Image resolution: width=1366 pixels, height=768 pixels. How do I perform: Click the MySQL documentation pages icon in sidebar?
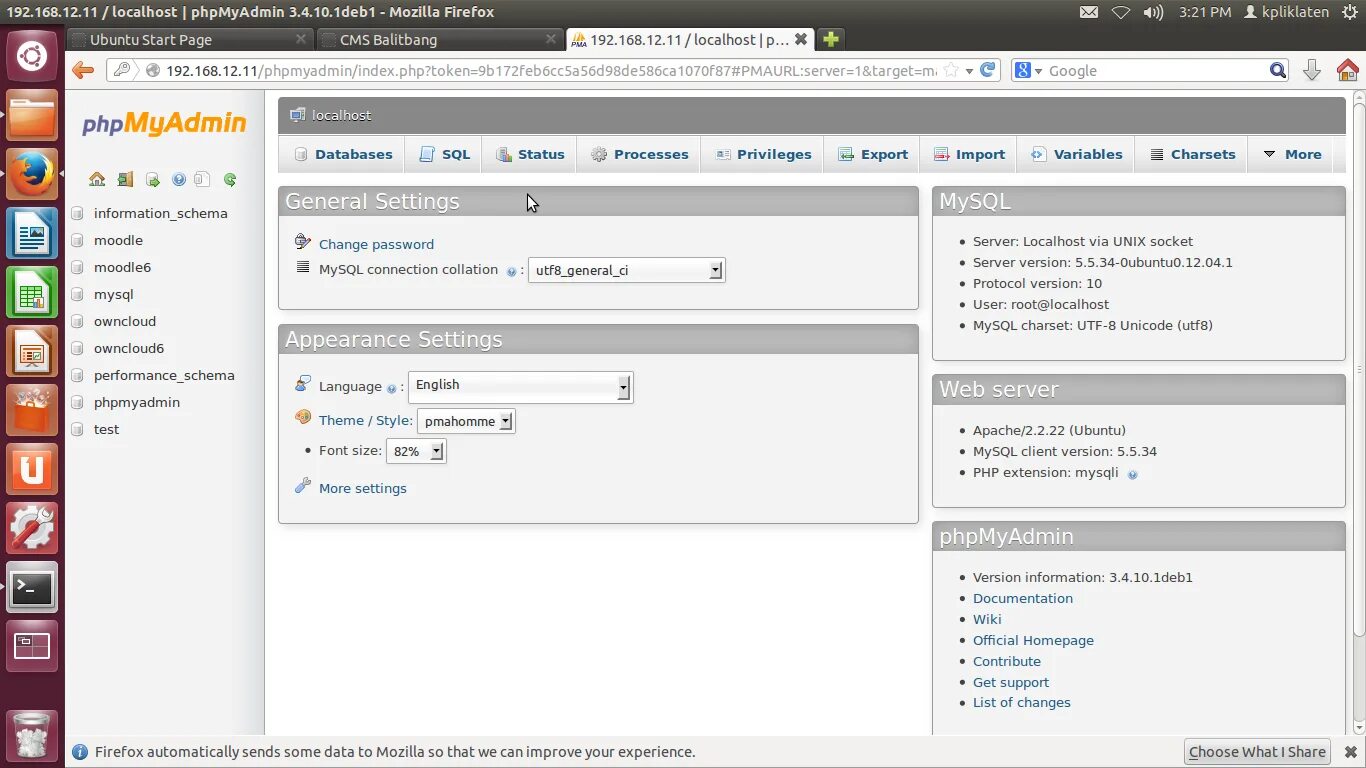pyautogui.click(x=202, y=180)
